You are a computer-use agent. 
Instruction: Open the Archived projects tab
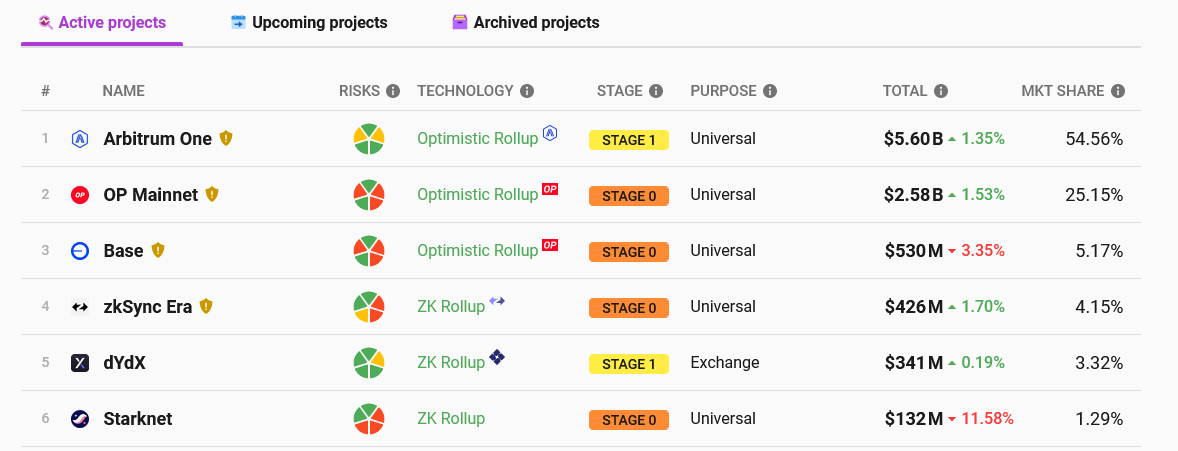526,23
